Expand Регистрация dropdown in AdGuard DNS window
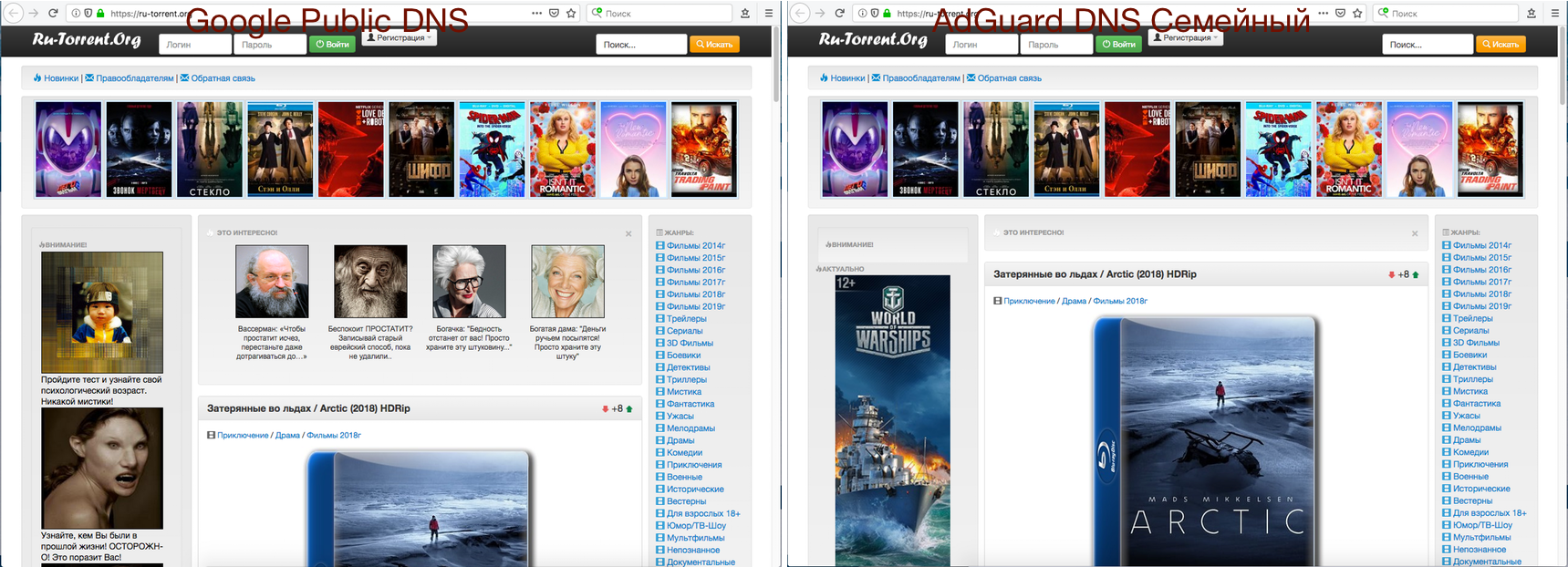1568x567 pixels. [1186, 38]
